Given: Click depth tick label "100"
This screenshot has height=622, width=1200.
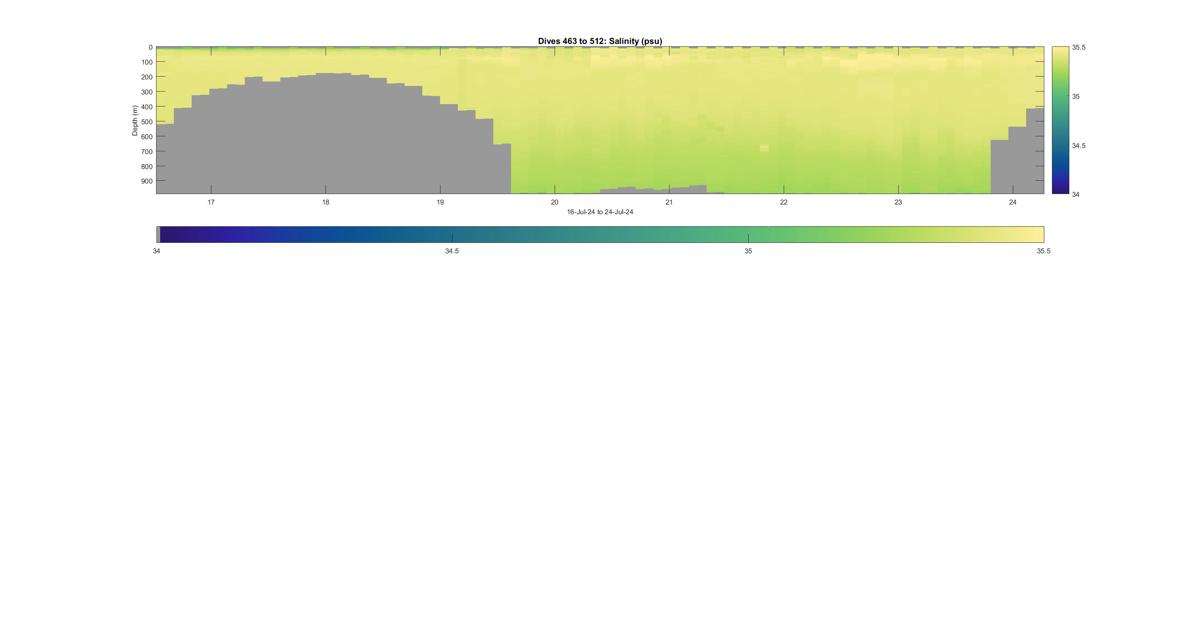Looking at the screenshot, I should pyautogui.click(x=146, y=62).
